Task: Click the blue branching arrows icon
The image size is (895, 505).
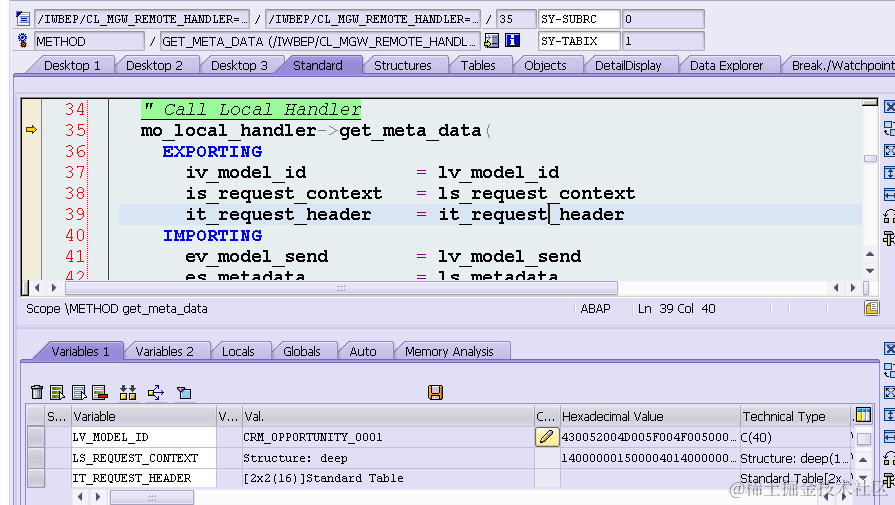Action: click(x=155, y=392)
